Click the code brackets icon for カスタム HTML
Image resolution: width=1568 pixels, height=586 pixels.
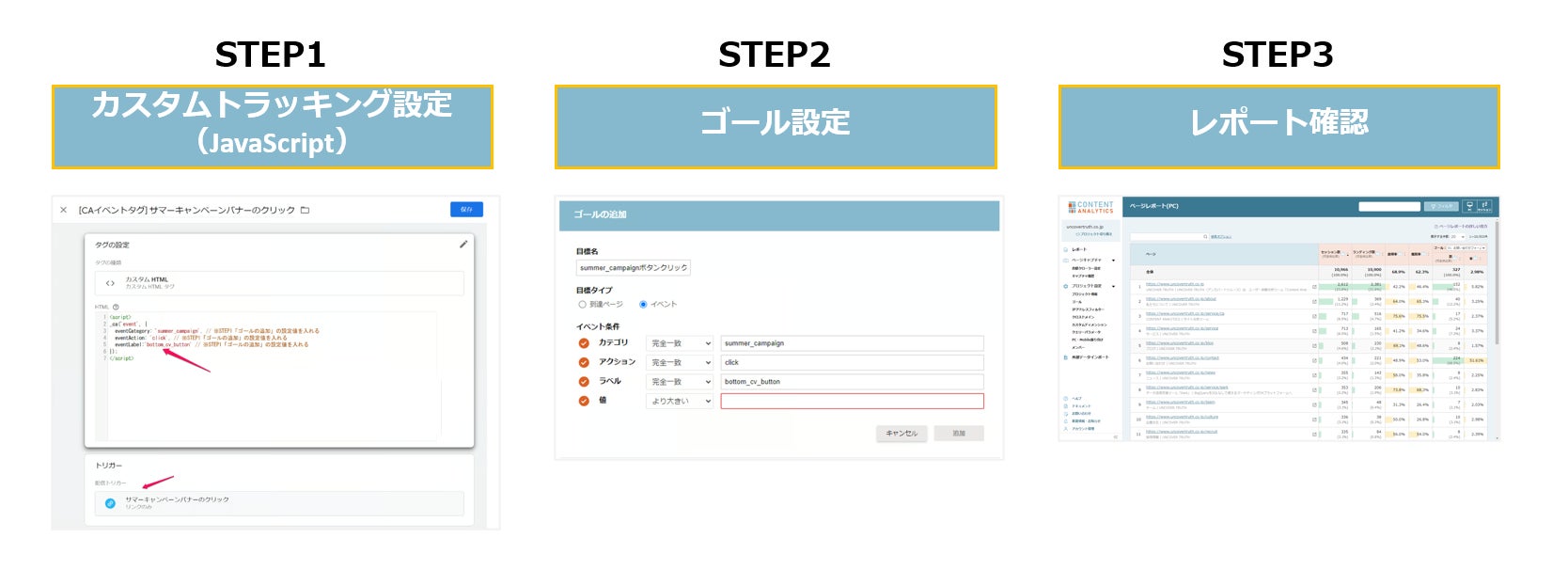[110, 283]
